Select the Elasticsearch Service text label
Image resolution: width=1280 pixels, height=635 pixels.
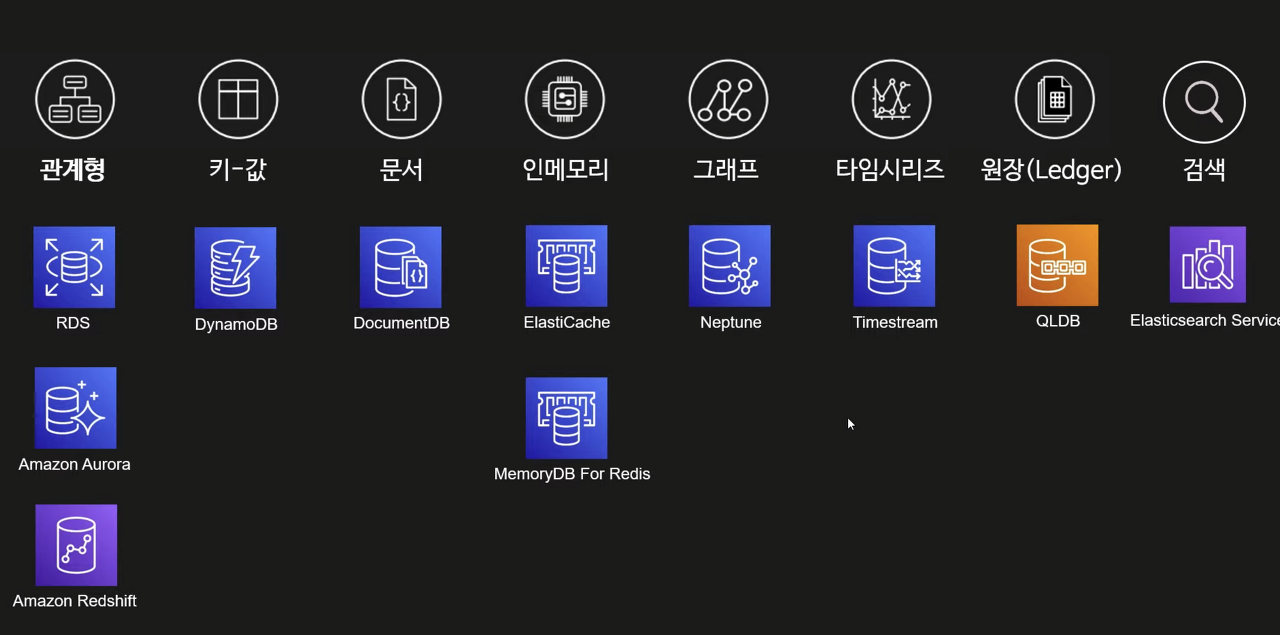[1205, 320]
